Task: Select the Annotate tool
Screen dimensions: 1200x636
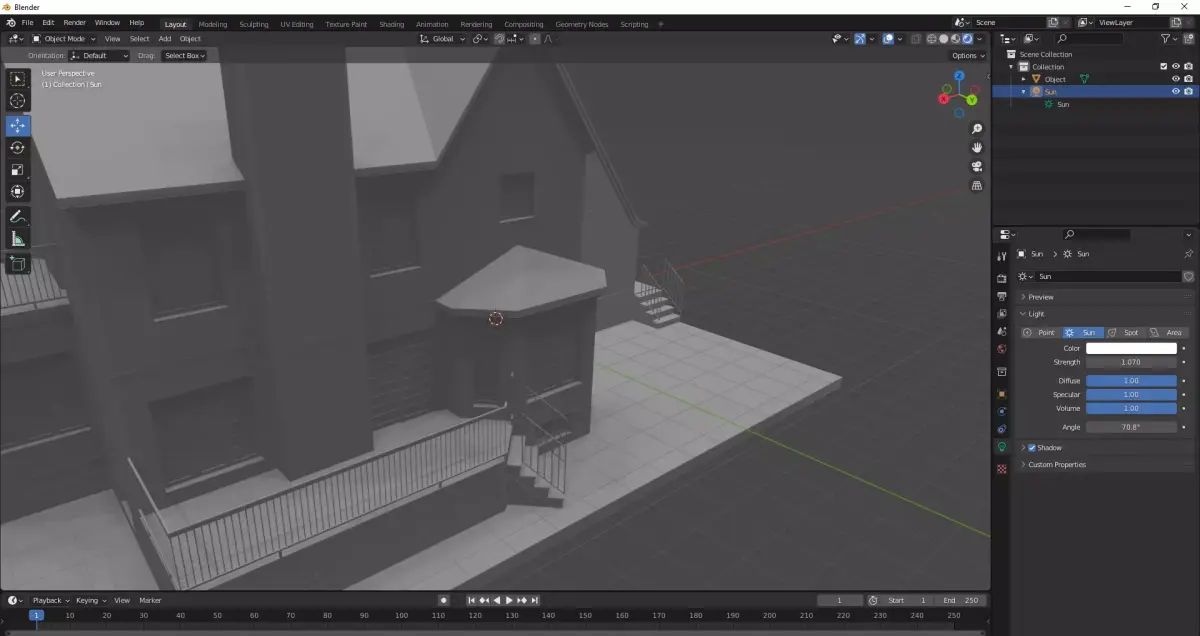Action: [18, 217]
